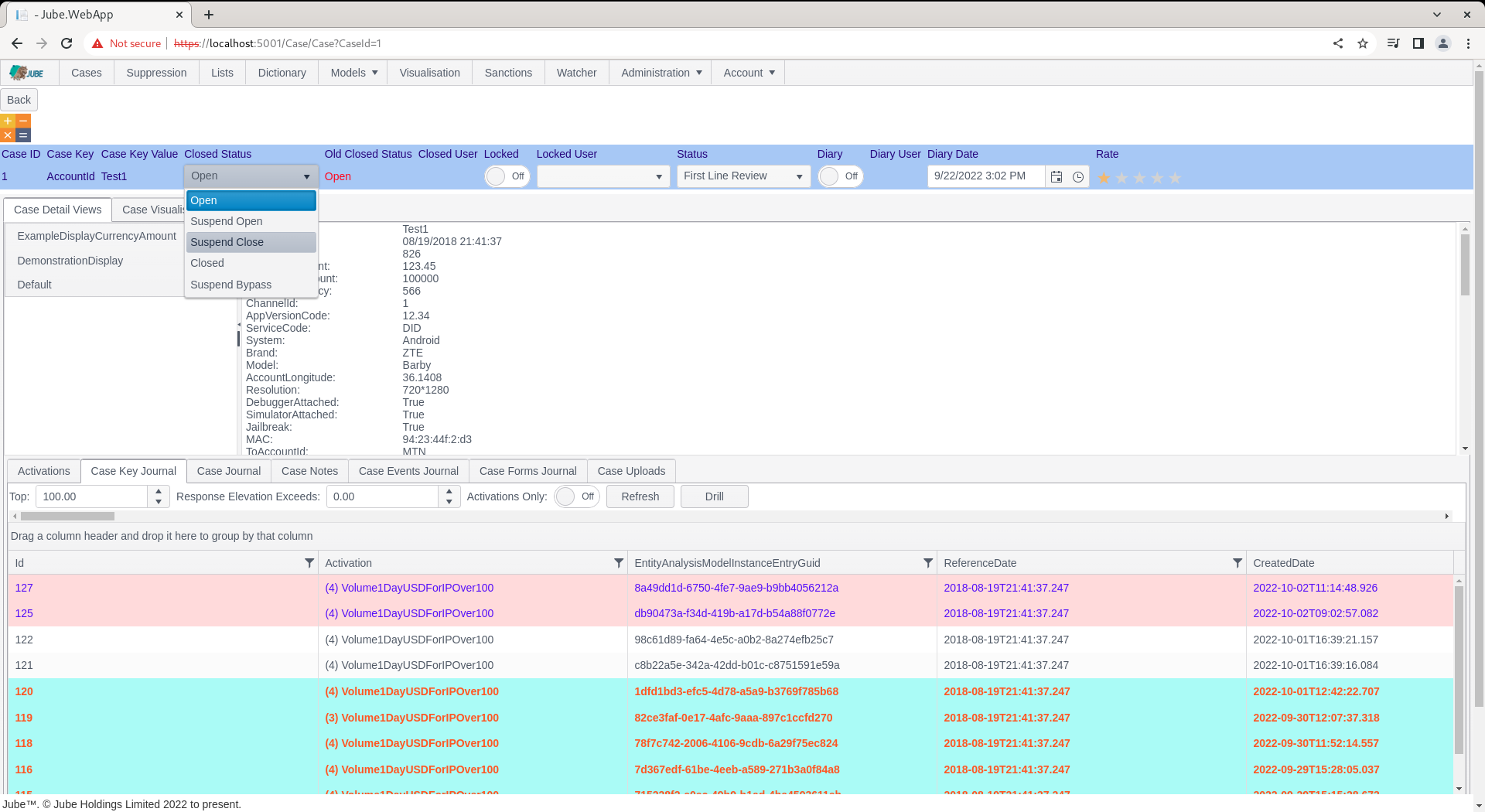
Task: Open the browser profile menu
Action: (1443, 43)
